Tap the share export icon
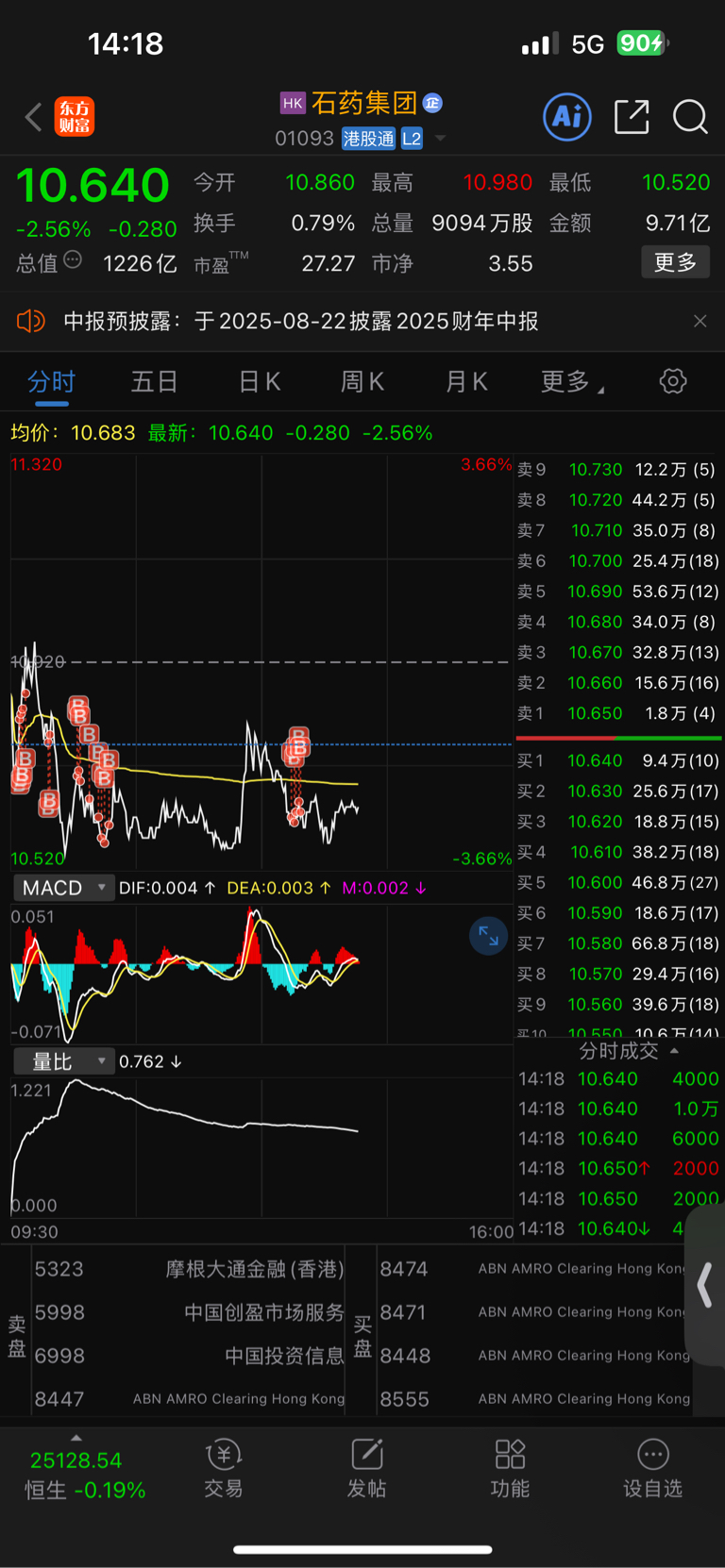 632,117
